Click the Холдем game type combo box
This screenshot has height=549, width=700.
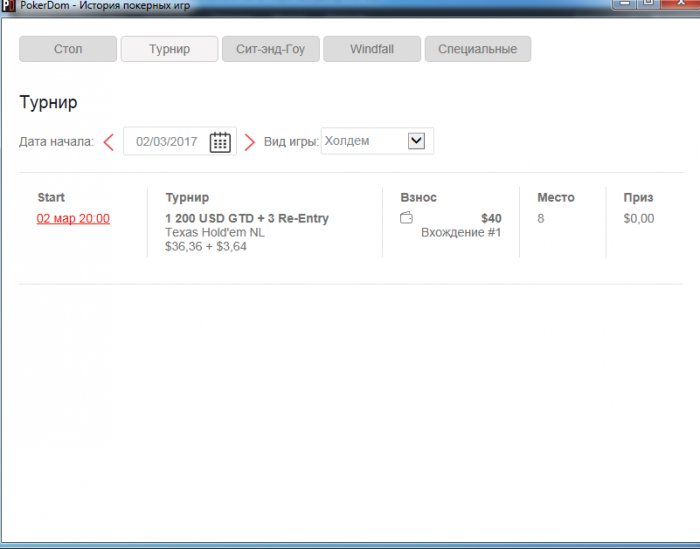[377, 141]
